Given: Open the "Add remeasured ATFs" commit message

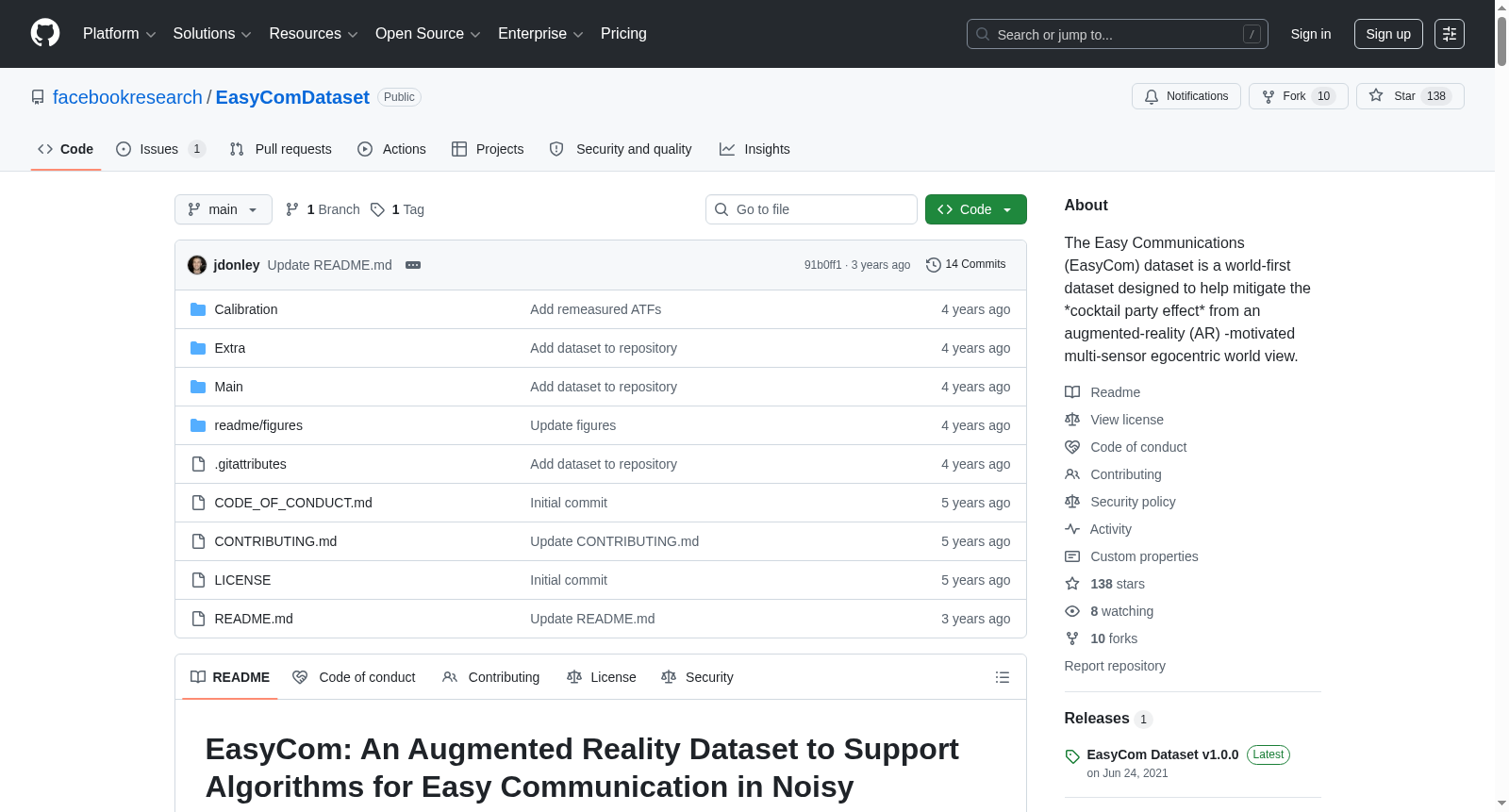Looking at the screenshot, I should point(595,309).
